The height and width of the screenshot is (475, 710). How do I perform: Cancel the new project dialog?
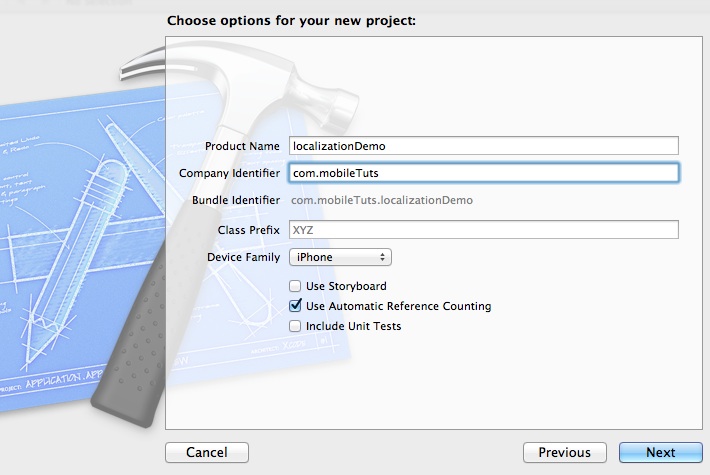click(206, 453)
